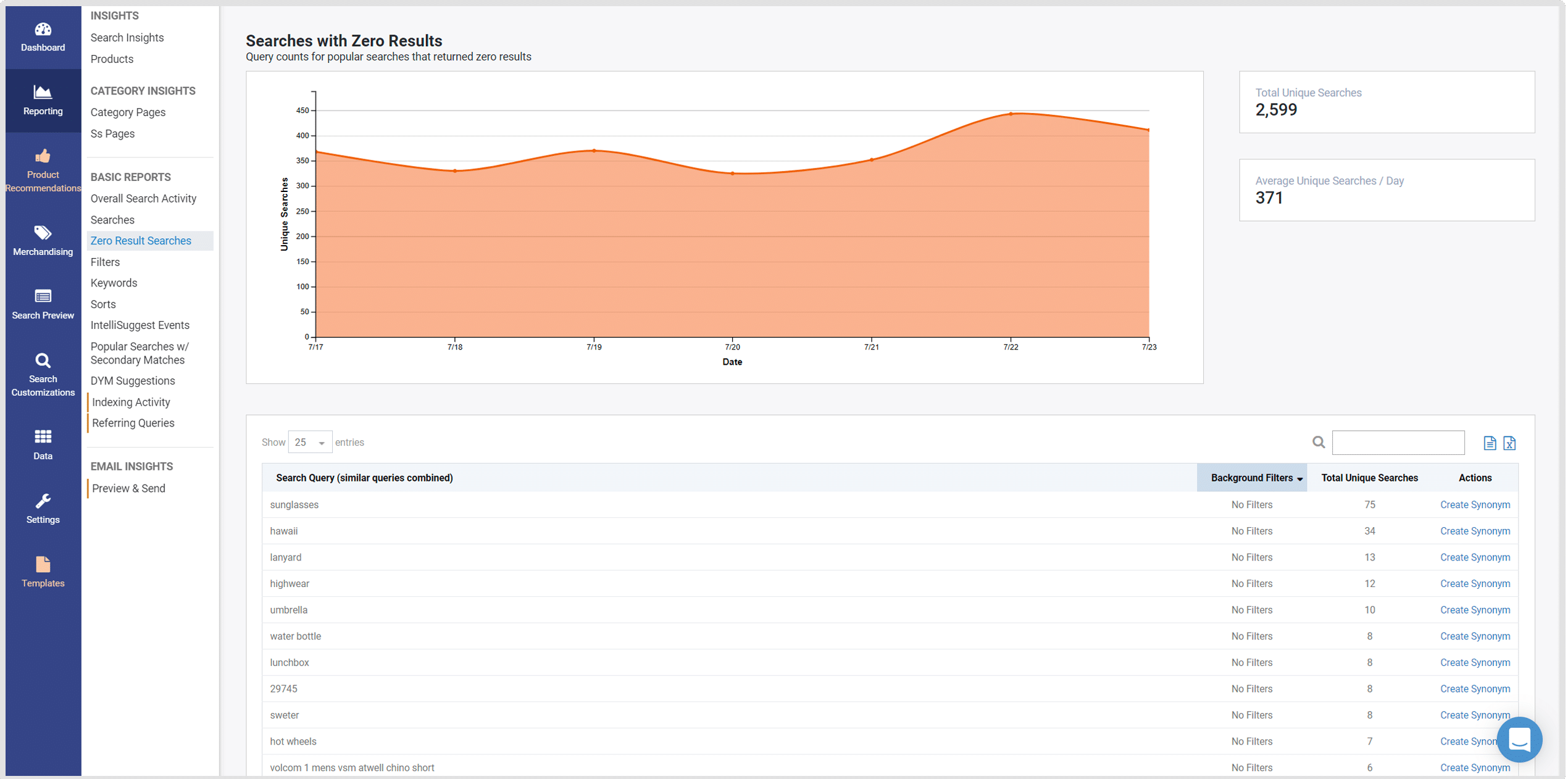Open Referring Queries report
This screenshot has width=1568, height=779.
tap(133, 423)
